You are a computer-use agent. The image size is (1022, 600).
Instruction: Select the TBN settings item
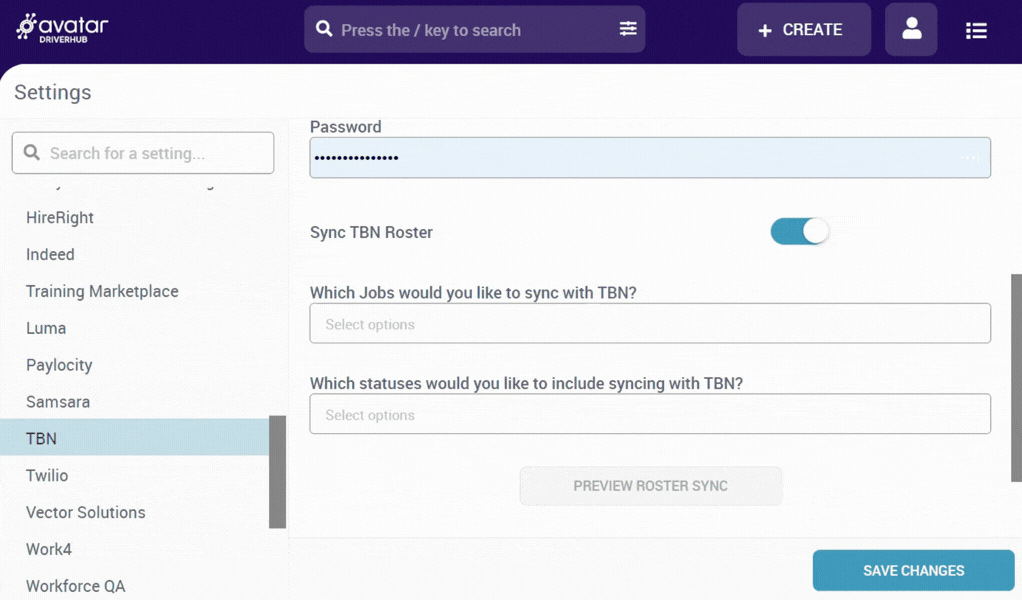pyautogui.click(x=135, y=438)
